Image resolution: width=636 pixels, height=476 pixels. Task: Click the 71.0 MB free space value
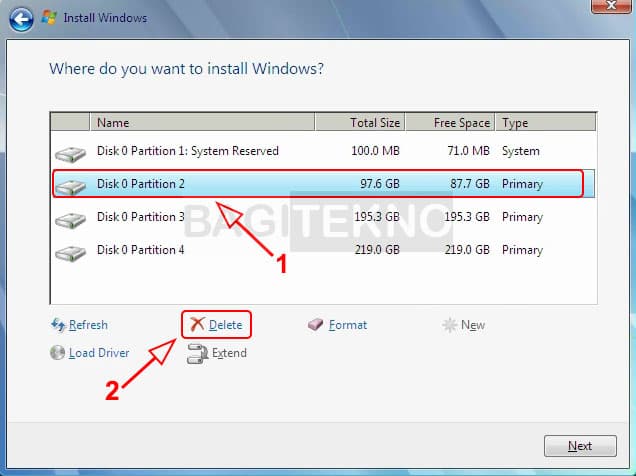tap(468, 151)
